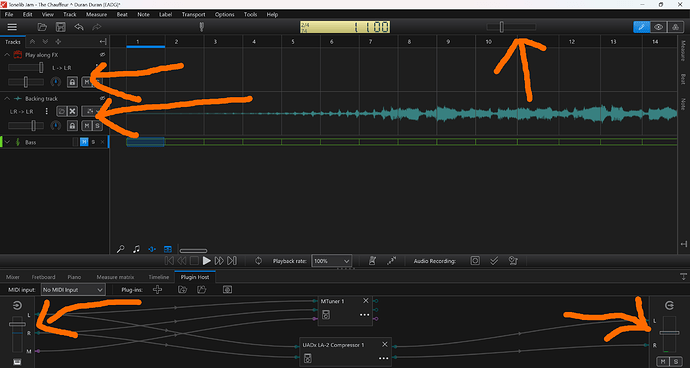Switch to the eye view mode

[x=658, y=27]
